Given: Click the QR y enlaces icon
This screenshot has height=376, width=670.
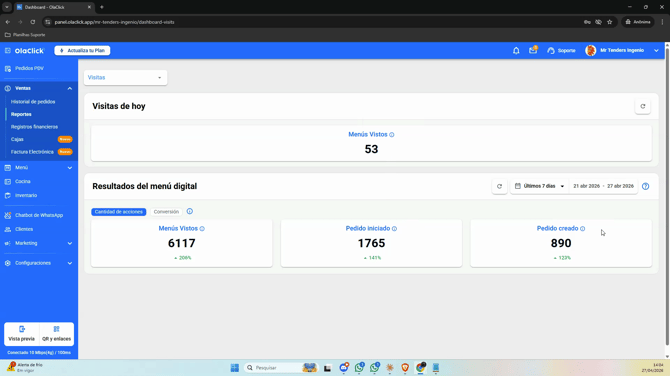Looking at the screenshot, I should tap(56, 329).
